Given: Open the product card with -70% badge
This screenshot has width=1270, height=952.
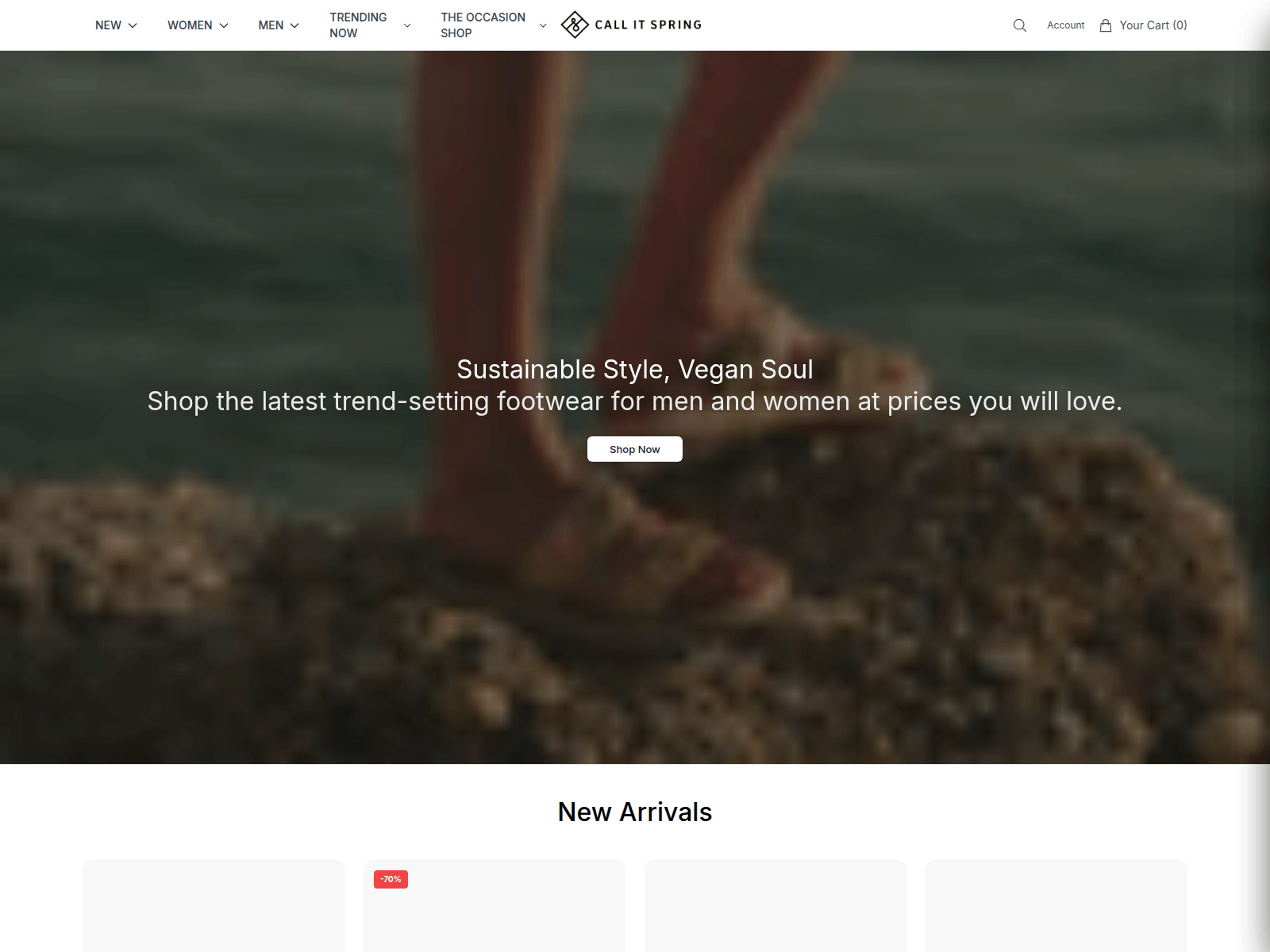Looking at the screenshot, I should click(495, 906).
